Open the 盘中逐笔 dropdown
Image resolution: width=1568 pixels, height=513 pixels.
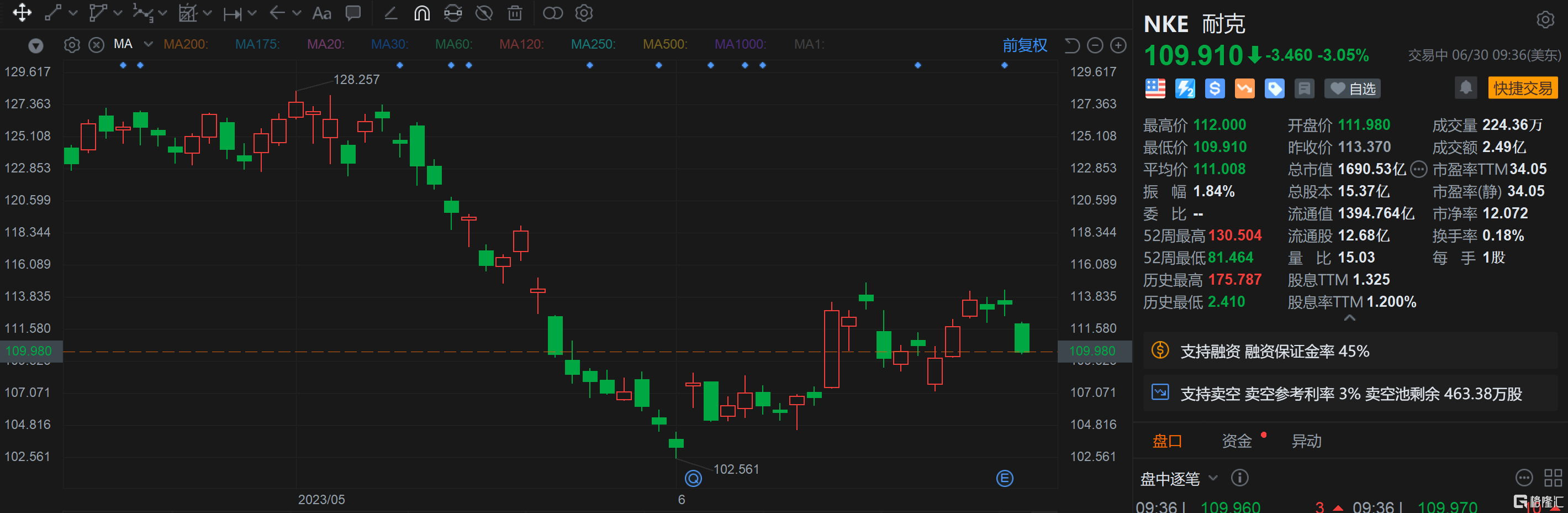pyautogui.click(x=1179, y=478)
